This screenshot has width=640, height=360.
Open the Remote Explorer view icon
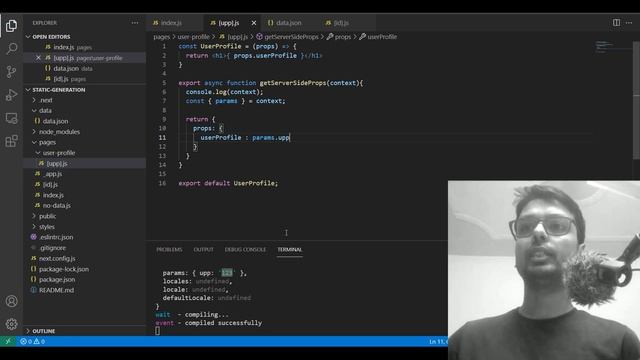click(x=11, y=118)
